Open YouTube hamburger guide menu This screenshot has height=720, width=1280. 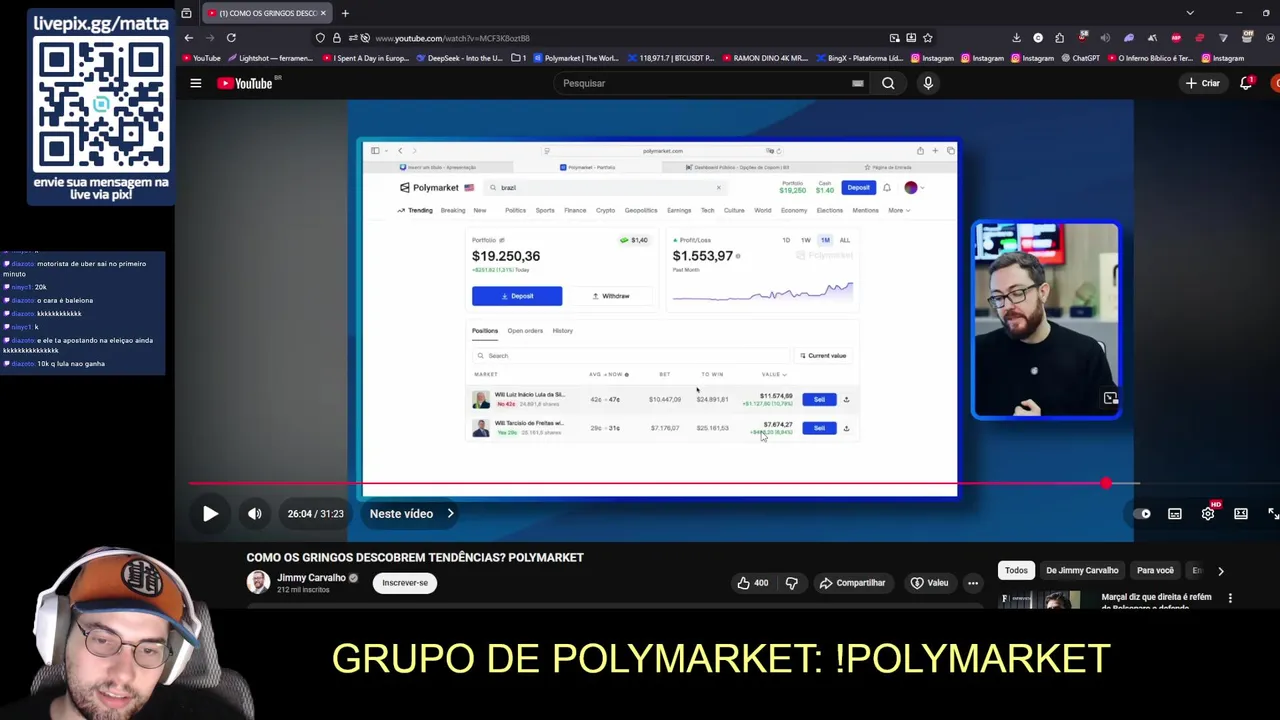196,83
